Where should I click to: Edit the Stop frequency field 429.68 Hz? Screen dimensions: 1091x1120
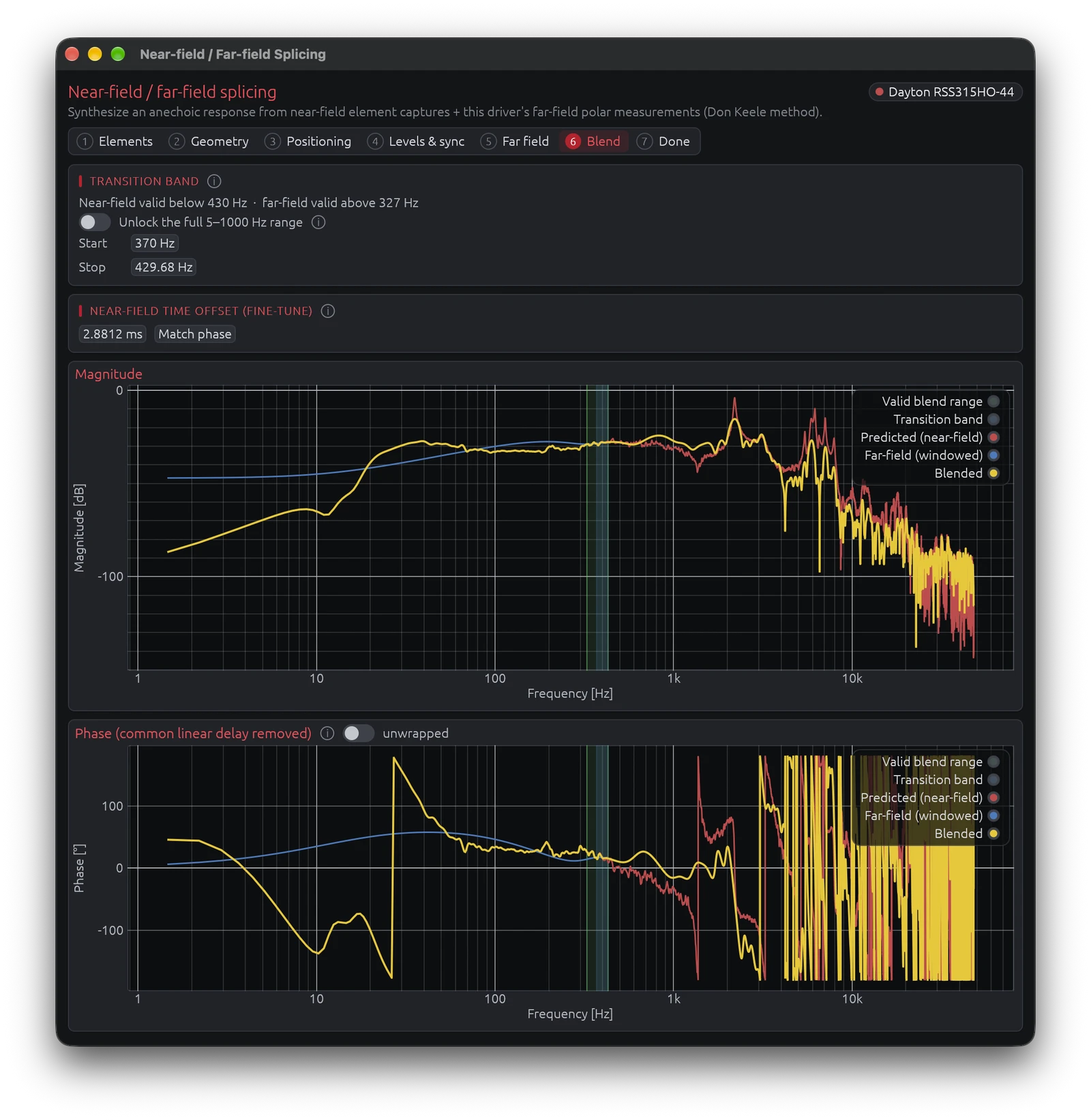(164, 267)
